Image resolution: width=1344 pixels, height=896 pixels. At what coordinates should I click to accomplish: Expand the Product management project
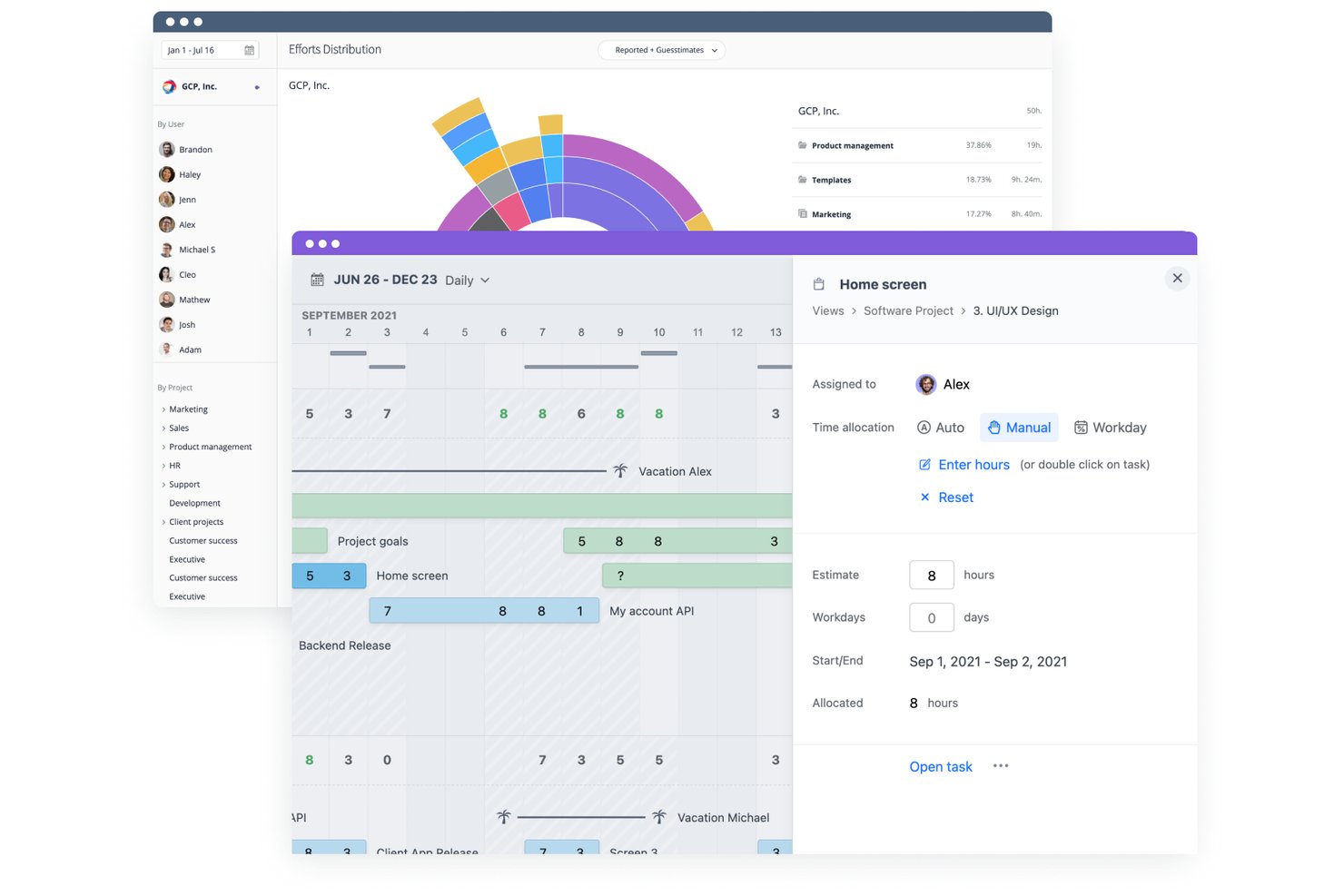click(x=163, y=448)
